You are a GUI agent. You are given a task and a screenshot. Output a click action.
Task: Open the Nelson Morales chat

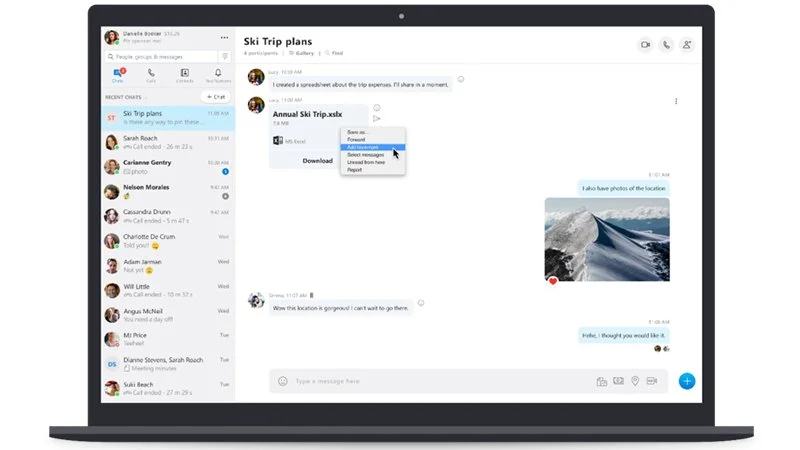point(168,192)
